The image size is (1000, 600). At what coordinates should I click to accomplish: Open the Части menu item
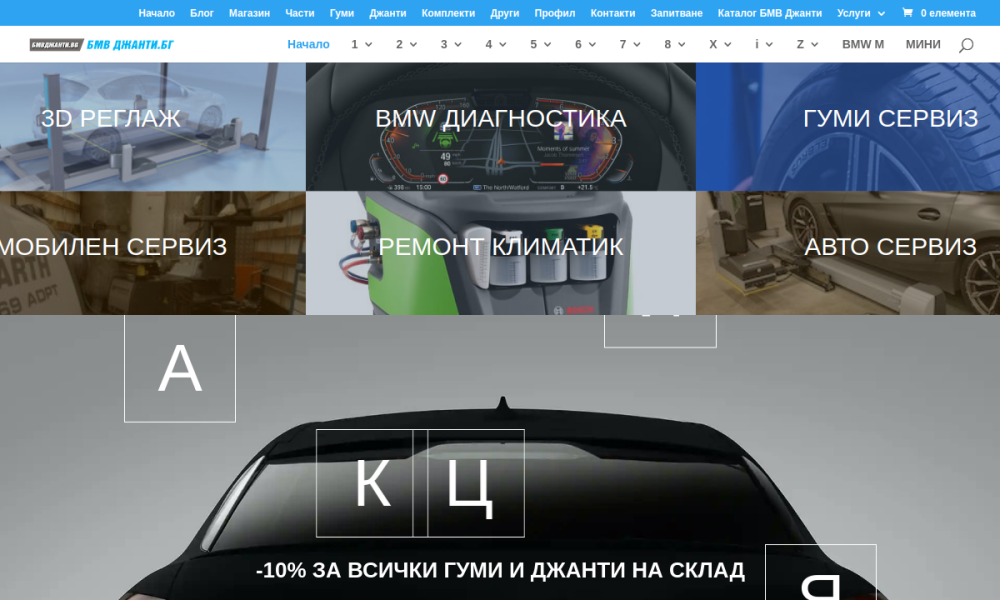point(300,13)
